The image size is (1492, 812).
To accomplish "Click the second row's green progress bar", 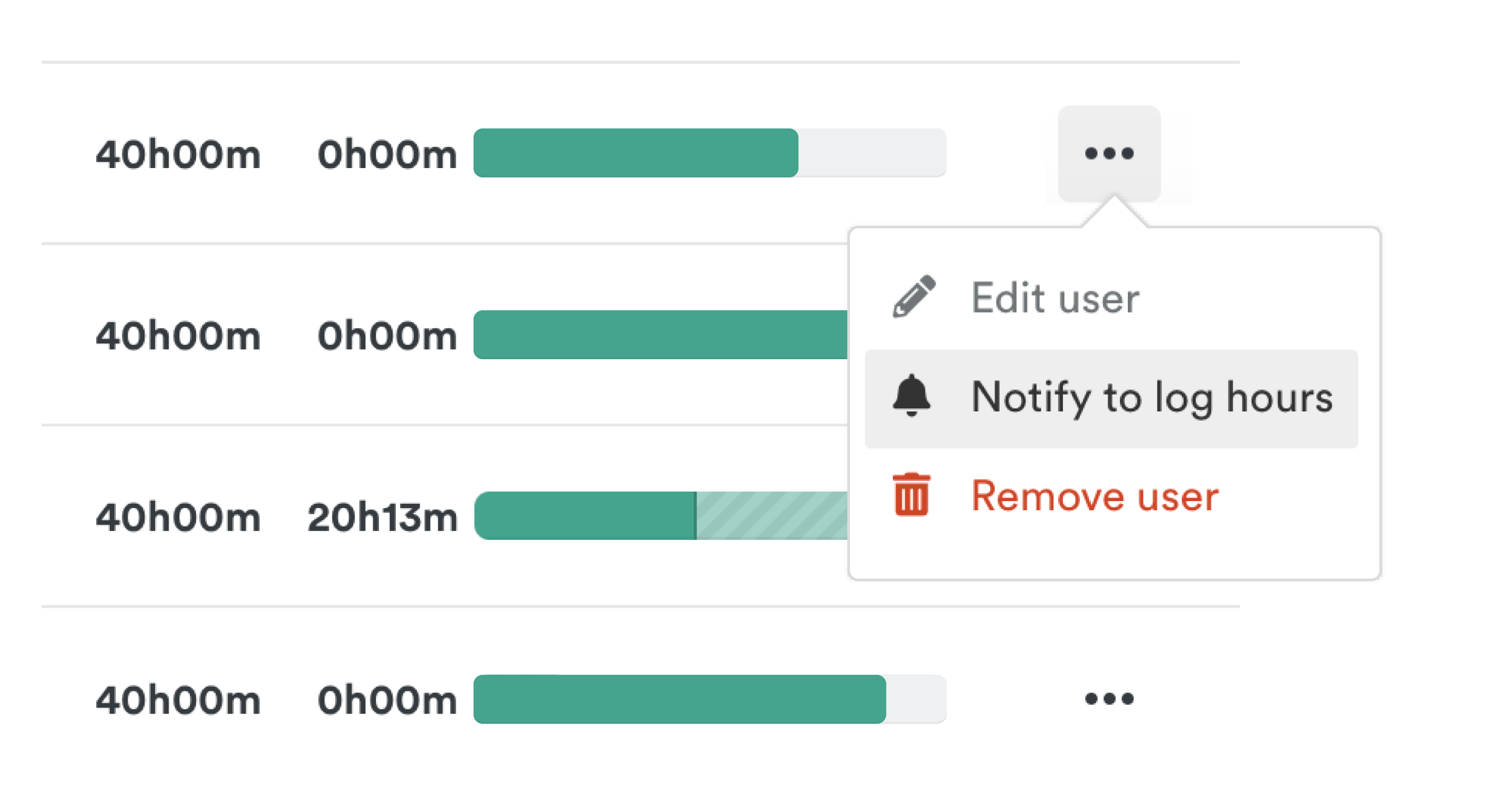I will tap(660, 335).
